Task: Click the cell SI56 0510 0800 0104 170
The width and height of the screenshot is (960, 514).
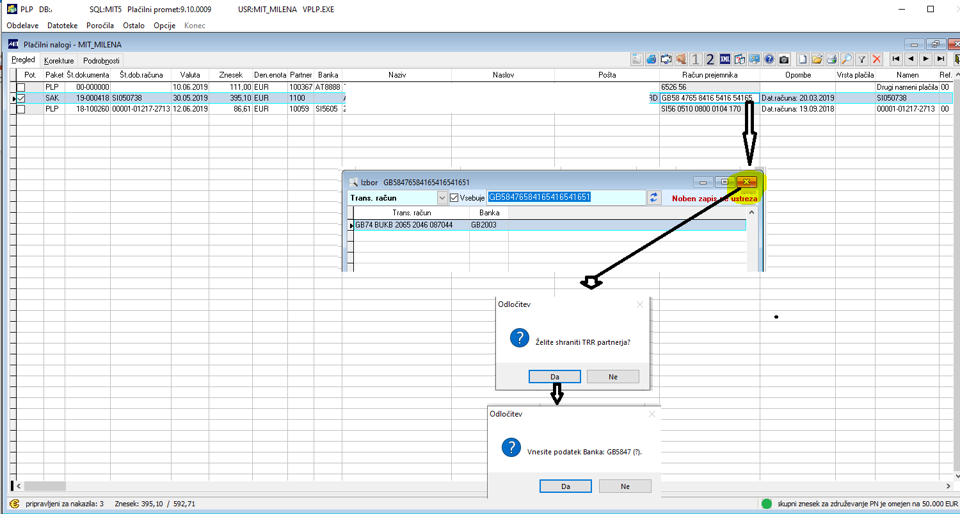Action: [710, 108]
